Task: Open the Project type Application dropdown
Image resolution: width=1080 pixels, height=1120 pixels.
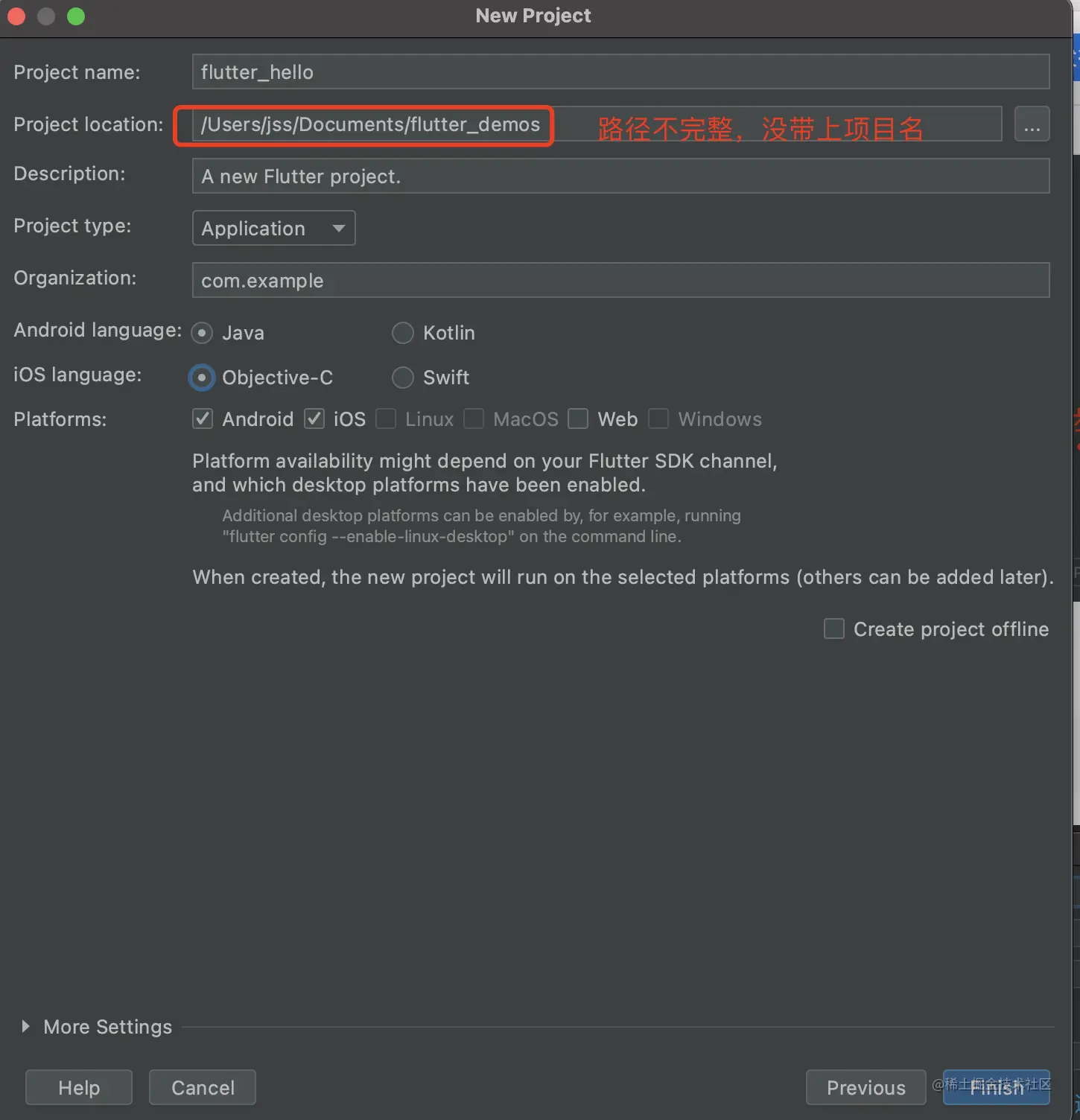Action: [x=273, y=229]
